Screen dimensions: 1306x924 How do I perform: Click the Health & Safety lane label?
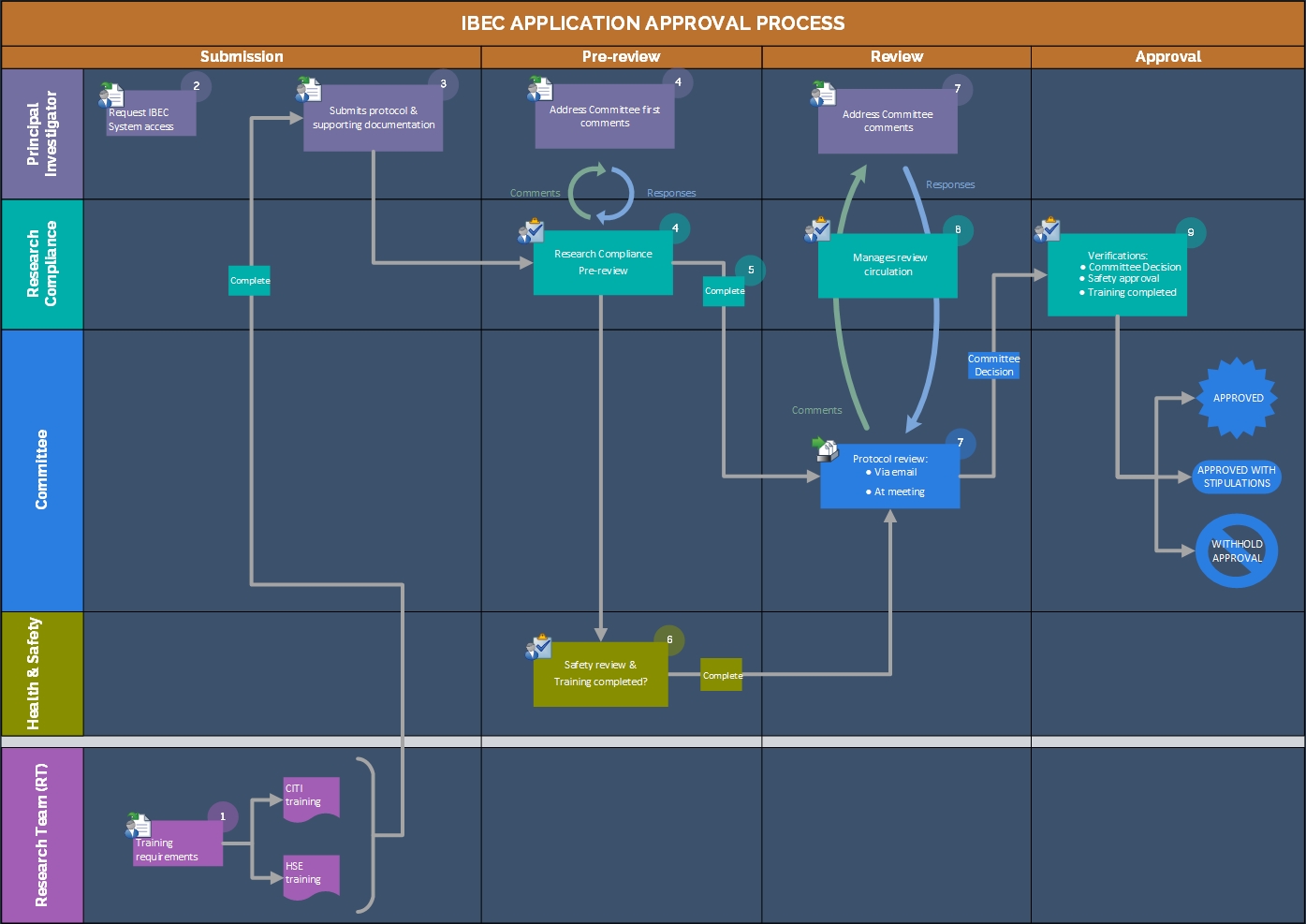tap(42, 673)
